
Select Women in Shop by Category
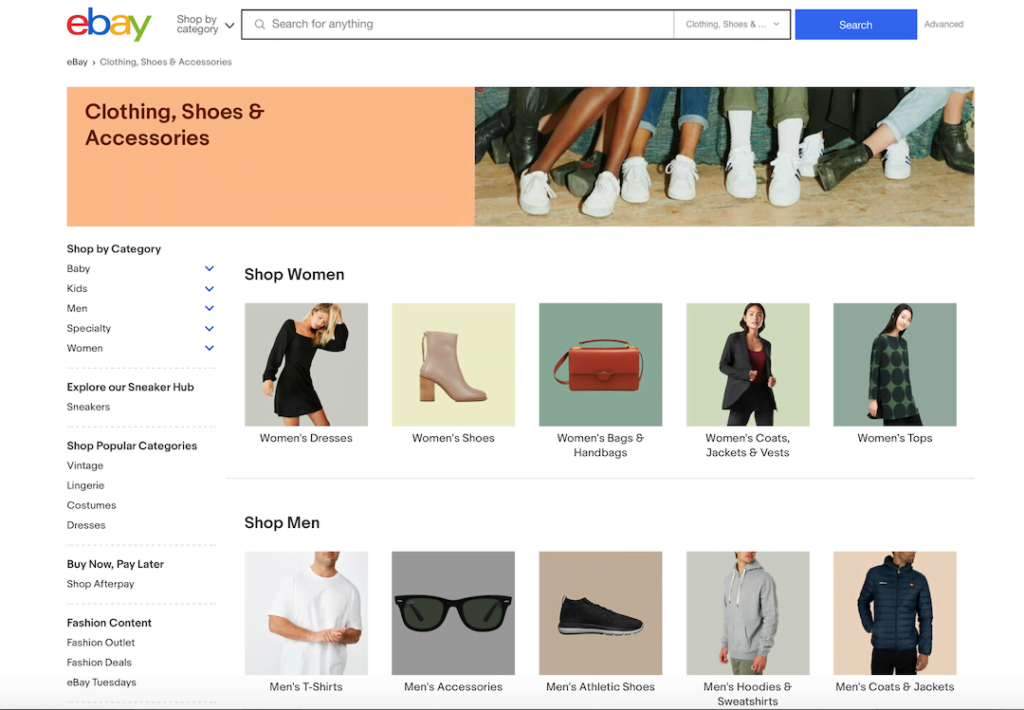click(x=85, y=348)
